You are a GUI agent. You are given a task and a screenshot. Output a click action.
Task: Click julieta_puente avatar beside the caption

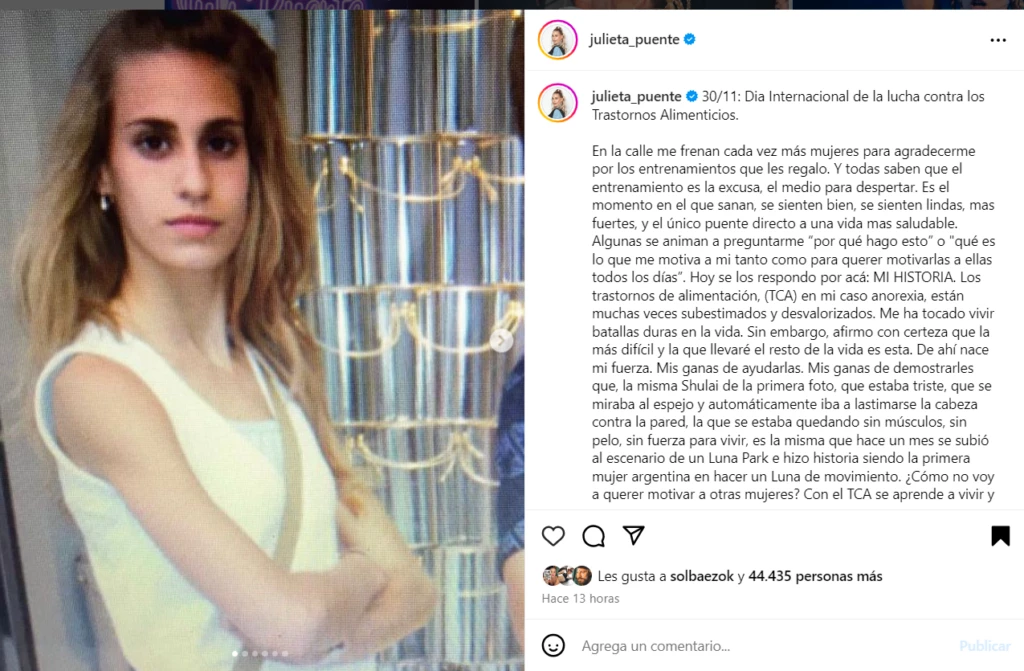[557, 103]
